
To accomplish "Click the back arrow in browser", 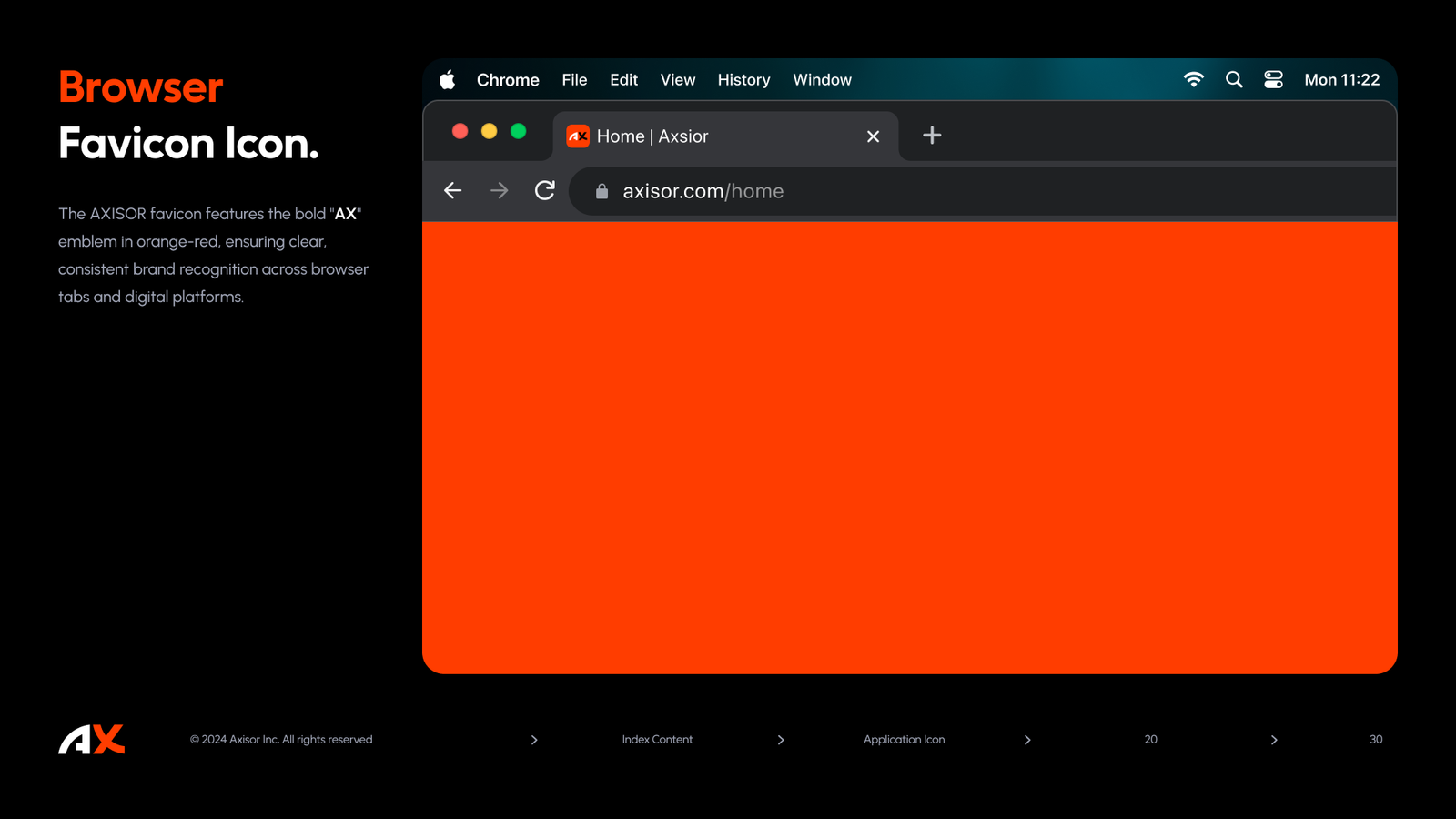I will point(453,191).
